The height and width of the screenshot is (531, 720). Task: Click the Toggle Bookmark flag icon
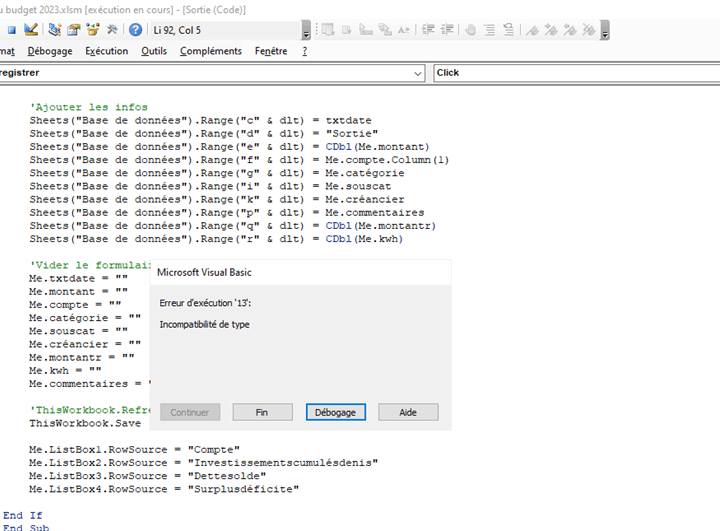click(532, 30)
